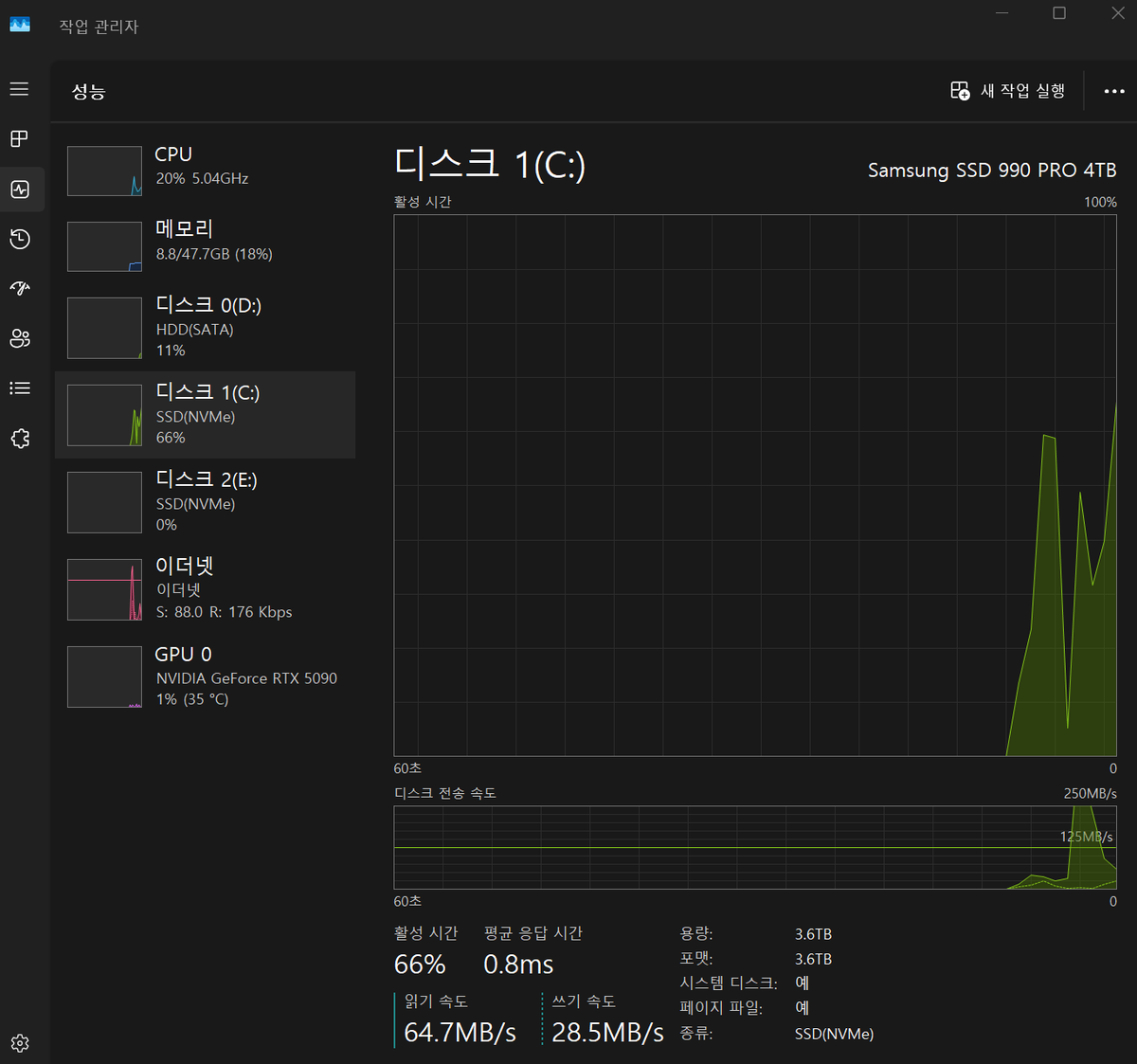1137x1064 pixels.
Task: Click the disk active time graph
Action: pyautogui.click(x=755, y=485)
